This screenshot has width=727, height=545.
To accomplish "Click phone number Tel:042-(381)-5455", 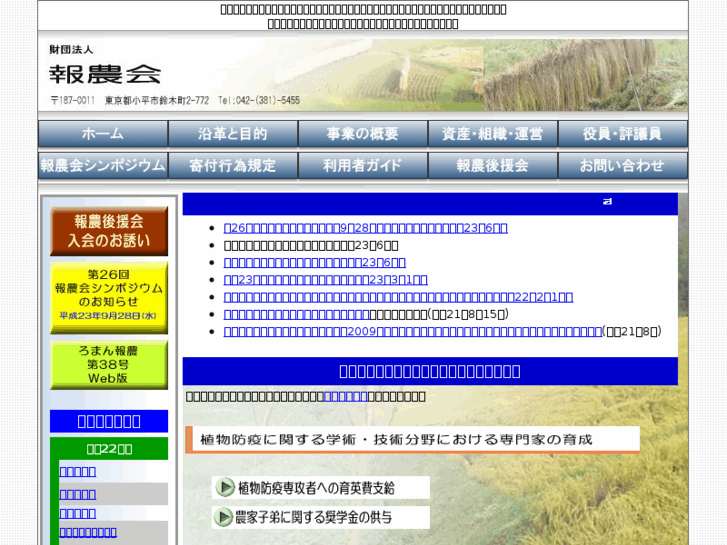I will pyautogui.click(x=259, y=100).
